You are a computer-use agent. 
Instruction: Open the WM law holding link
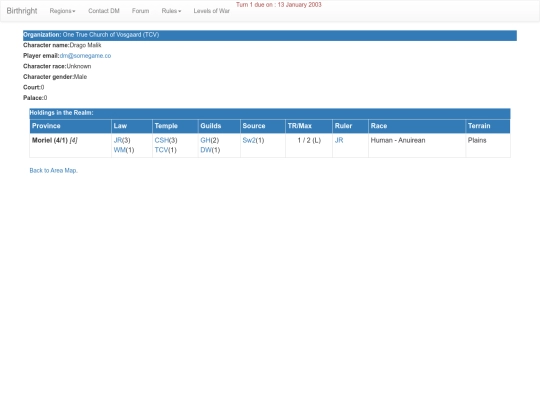click(x=120, y=150)
